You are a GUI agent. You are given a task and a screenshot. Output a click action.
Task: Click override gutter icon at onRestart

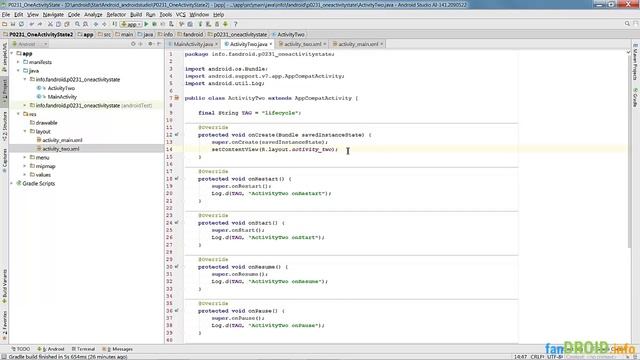[x=177, y=178]
